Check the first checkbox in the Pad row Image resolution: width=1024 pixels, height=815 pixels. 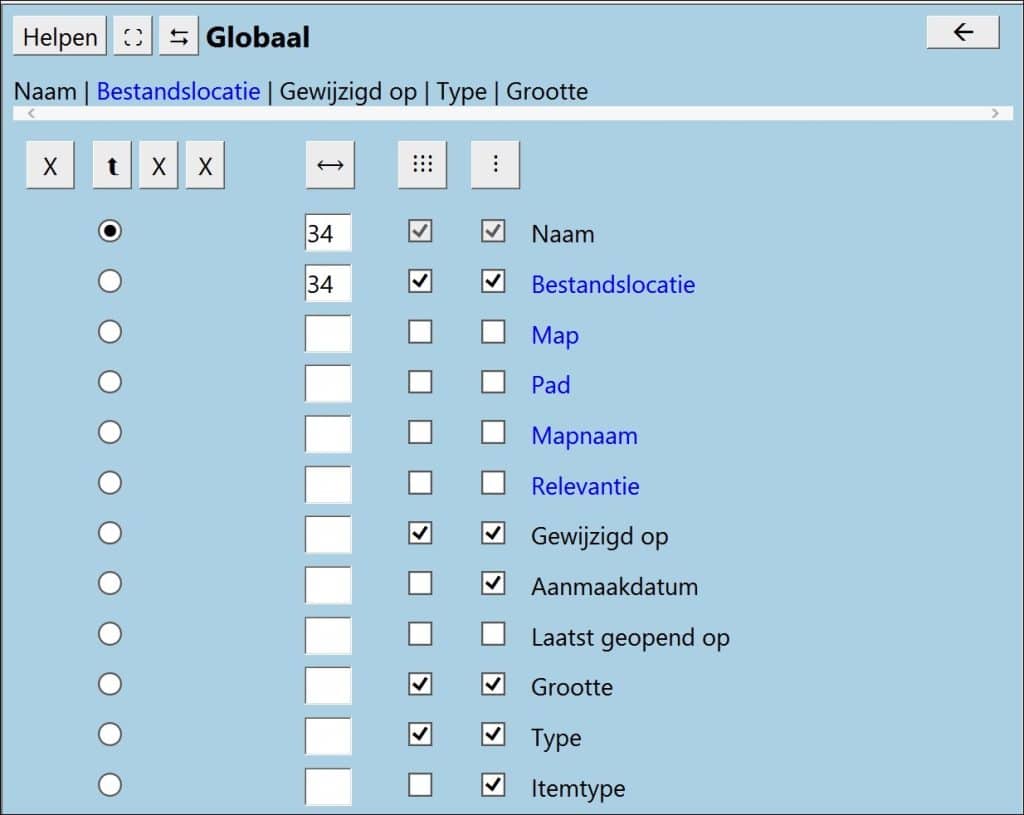pos(420,382)
